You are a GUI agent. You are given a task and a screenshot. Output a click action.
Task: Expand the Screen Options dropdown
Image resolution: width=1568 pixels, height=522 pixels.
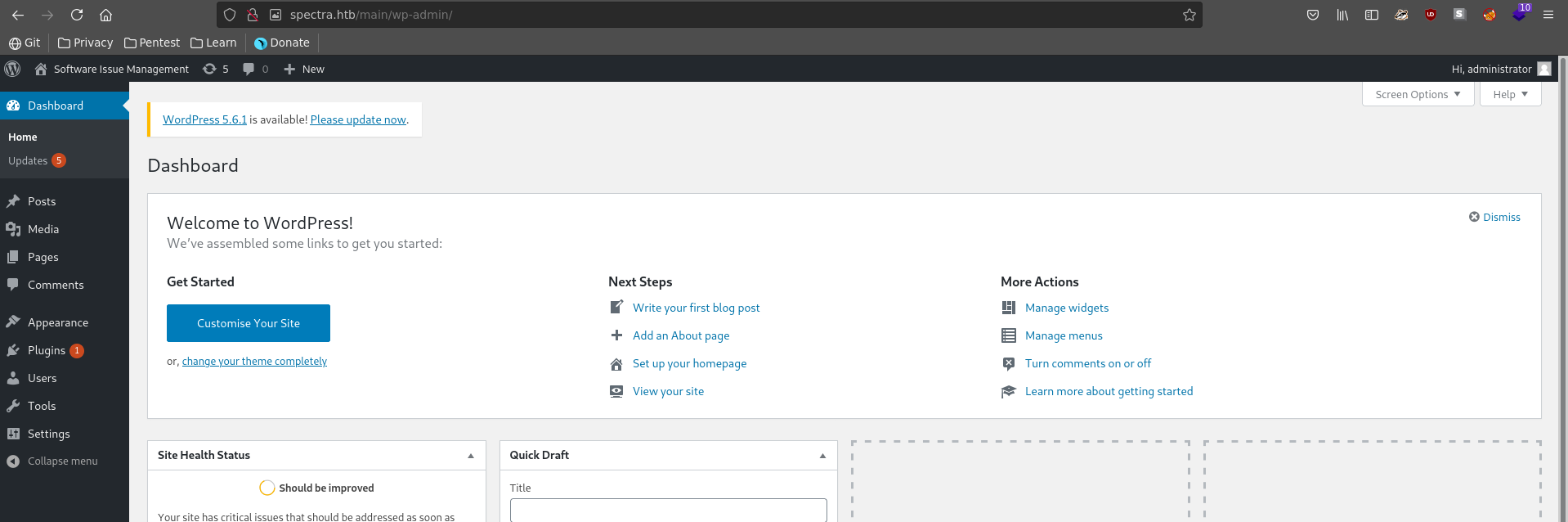tap(1418, 95)
